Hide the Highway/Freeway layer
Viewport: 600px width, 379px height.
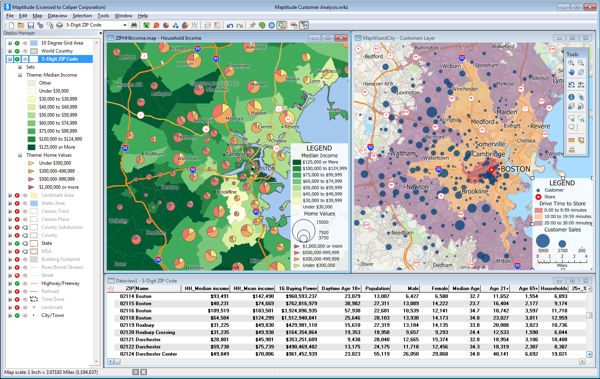[x=17, y=283]
